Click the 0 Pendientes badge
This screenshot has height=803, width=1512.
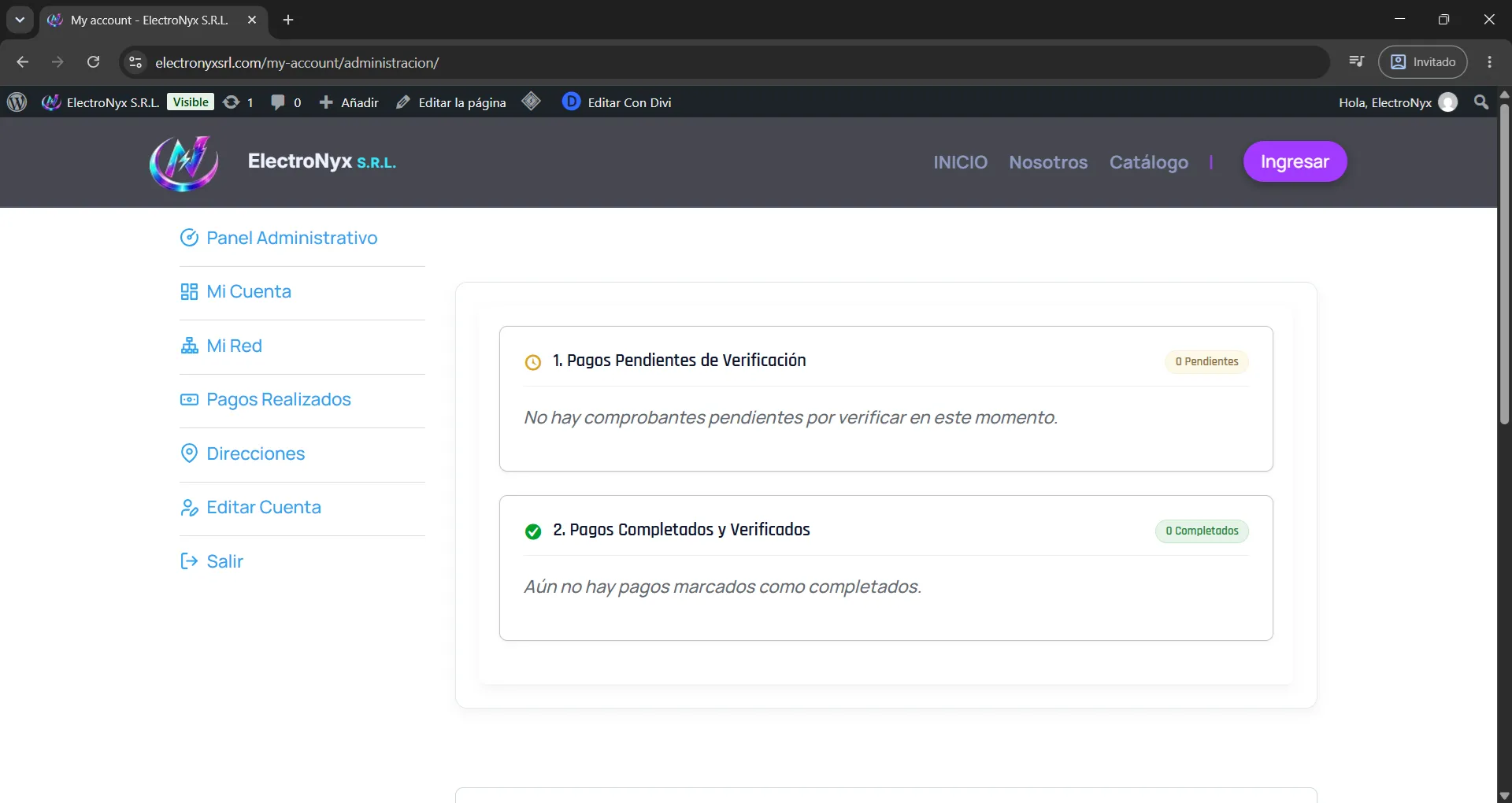coord(1206,361)
